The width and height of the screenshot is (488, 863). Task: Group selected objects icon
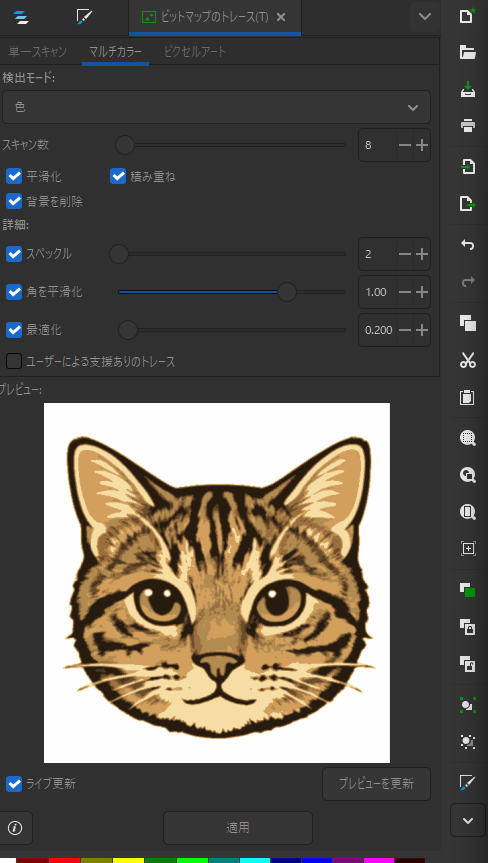pyautogui.click(x=467, y=705)
